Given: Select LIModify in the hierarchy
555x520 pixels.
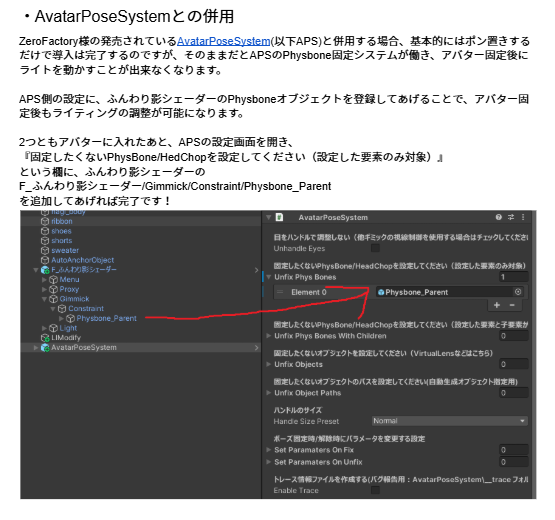Looking at the screenshot, I should click(66, 338).
